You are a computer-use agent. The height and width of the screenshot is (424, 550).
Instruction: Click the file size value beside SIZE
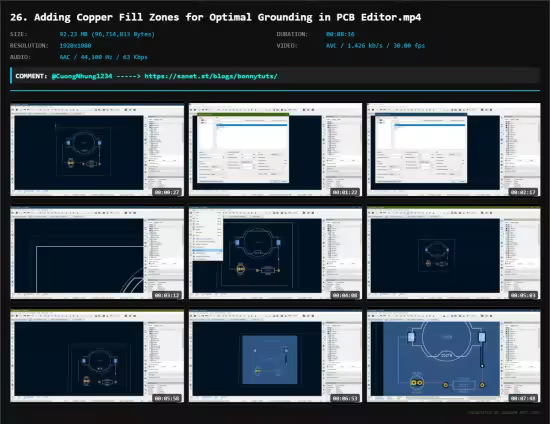point(107,34)
